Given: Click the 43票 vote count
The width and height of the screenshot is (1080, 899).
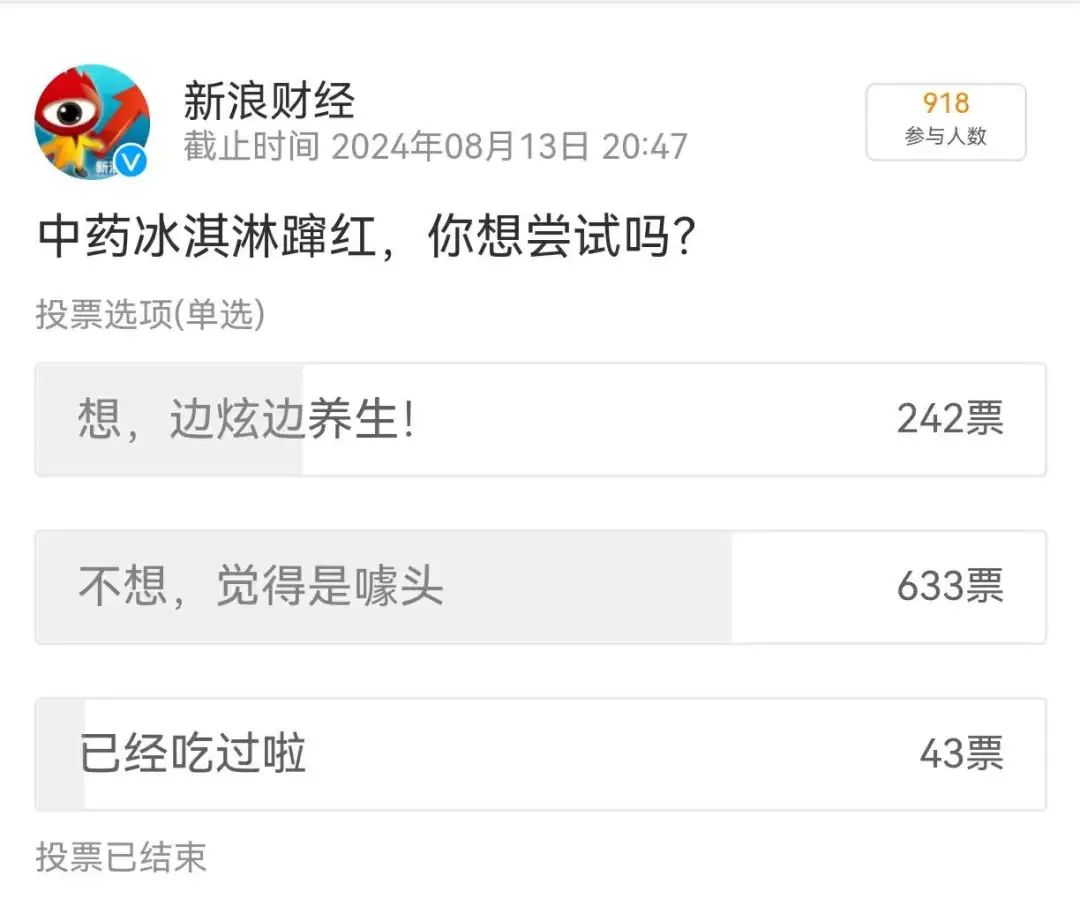Looking at the screenshot, I should (962, 753).
